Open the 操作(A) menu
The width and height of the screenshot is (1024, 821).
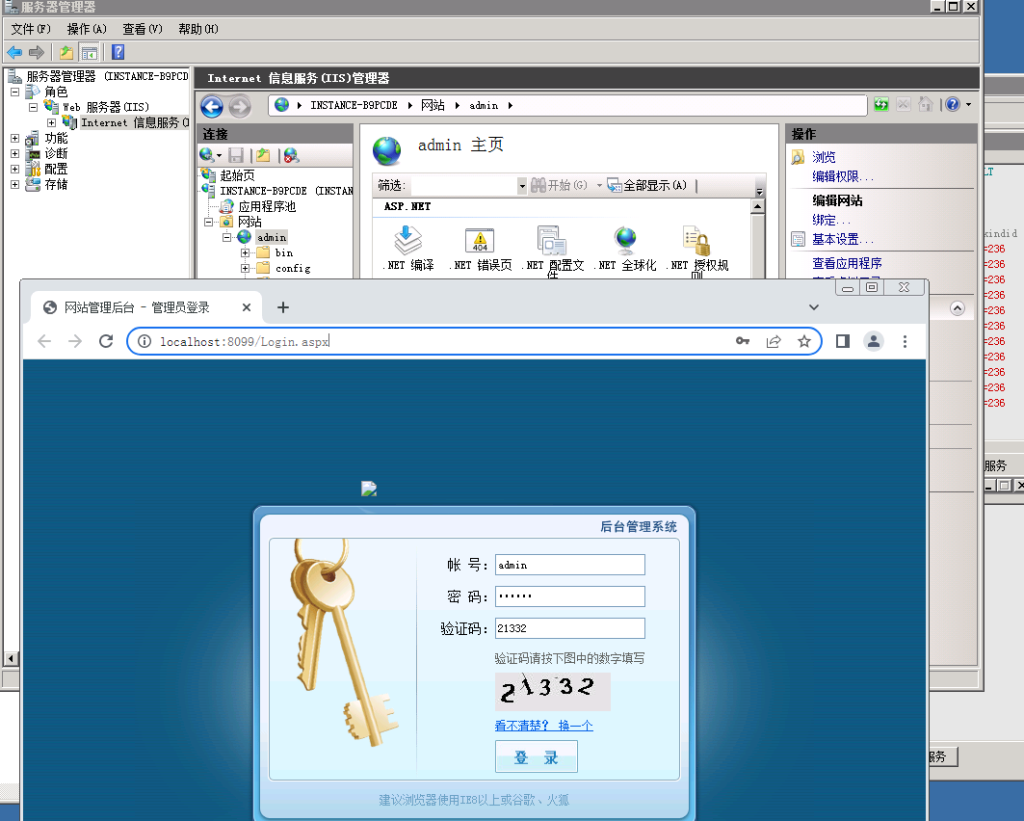pos(86,29)
